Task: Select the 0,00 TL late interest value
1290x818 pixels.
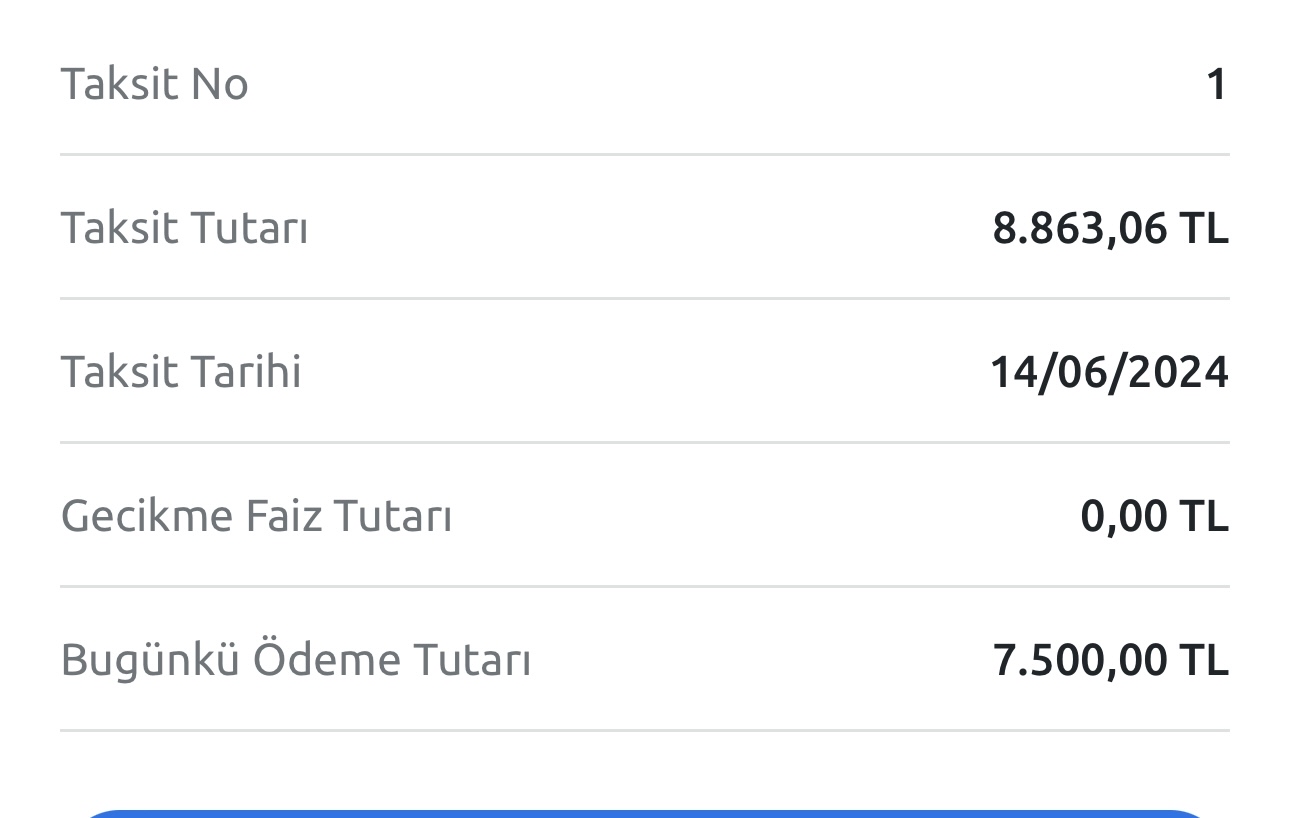Action: point(1154,517)
